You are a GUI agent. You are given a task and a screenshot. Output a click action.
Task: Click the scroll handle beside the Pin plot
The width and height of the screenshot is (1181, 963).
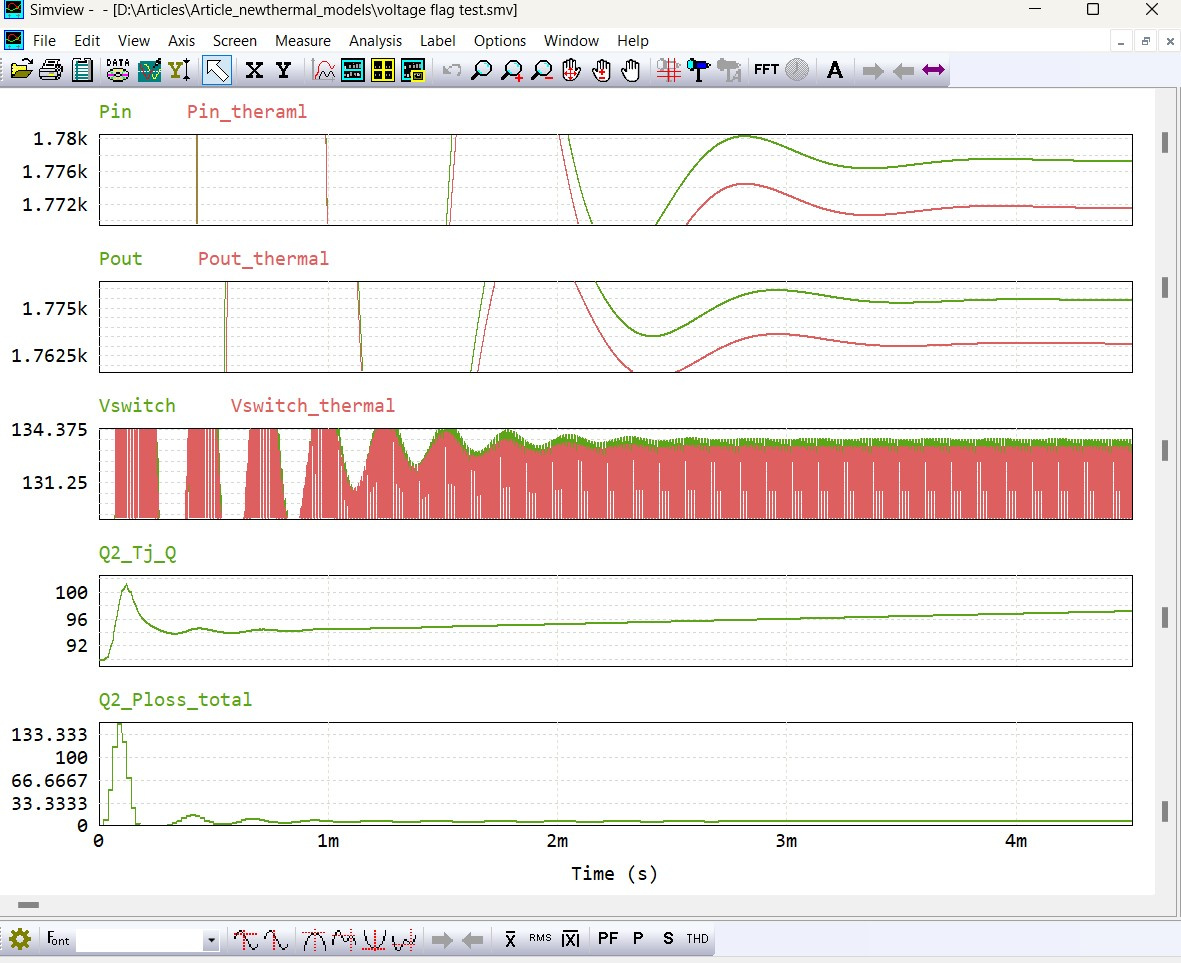point(1165,142)
